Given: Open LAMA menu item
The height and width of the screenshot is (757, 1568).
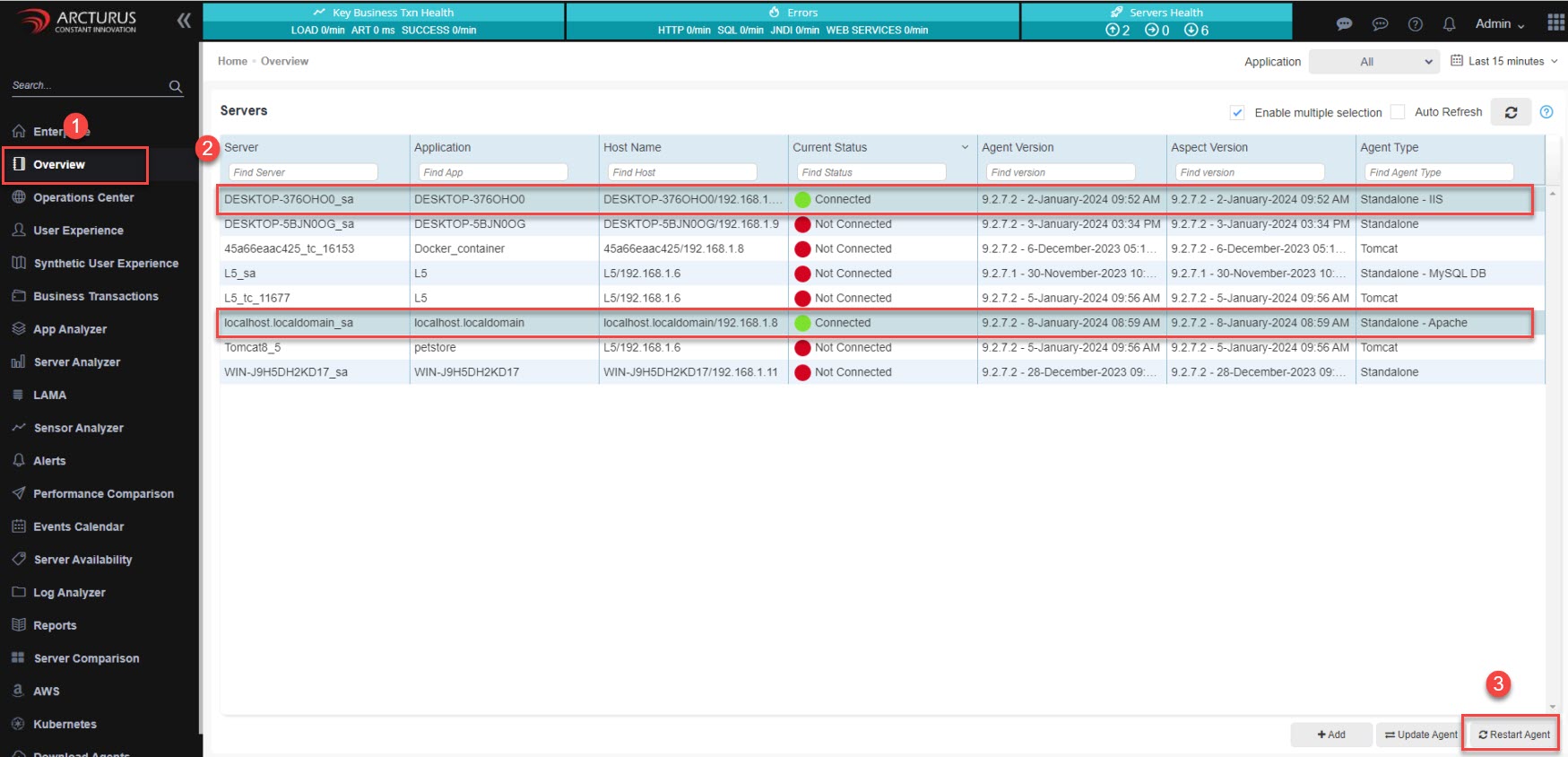Looking at the screenshot, I should (50, 395).
